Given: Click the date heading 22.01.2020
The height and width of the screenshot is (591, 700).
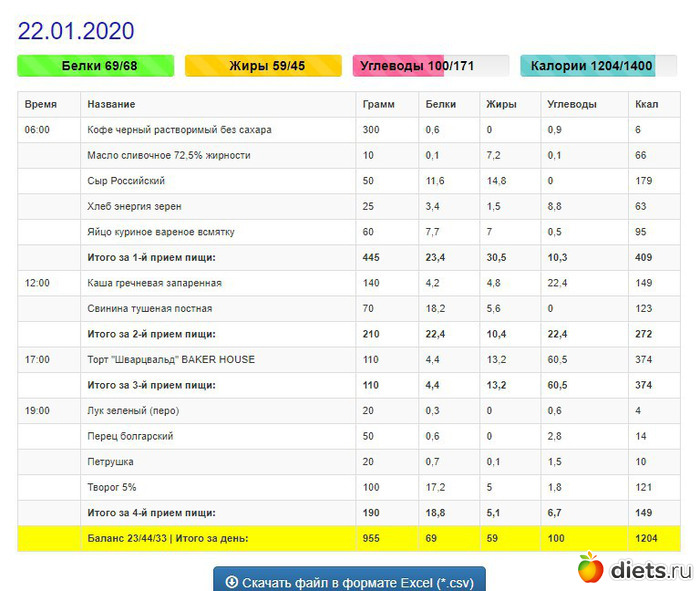Looking at the screenshot, I should 76,31.
